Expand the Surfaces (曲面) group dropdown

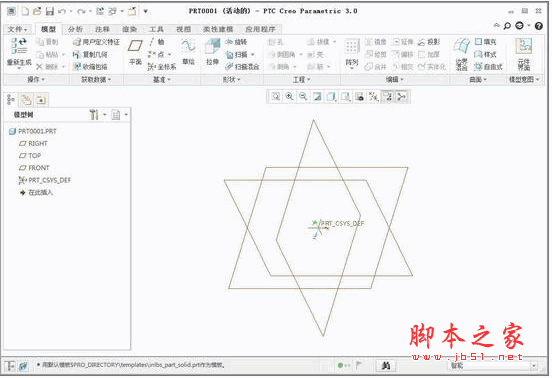coord(478,80)
